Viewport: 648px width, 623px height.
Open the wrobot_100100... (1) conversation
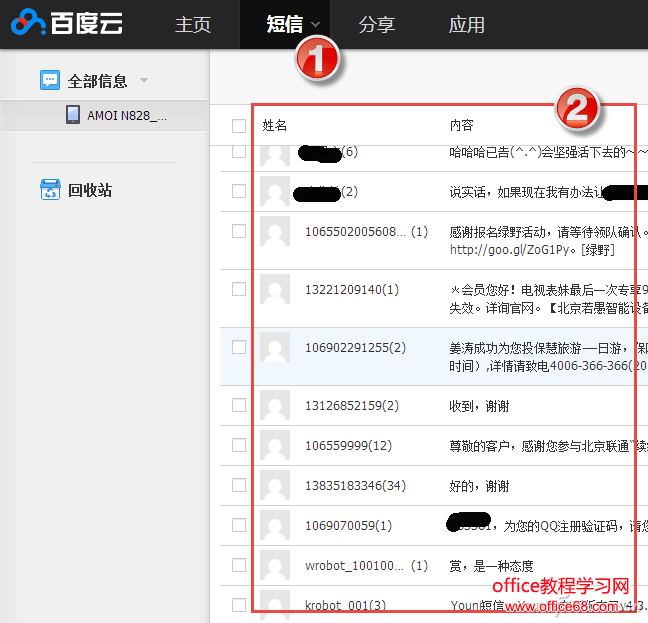(x=366, y=566)
